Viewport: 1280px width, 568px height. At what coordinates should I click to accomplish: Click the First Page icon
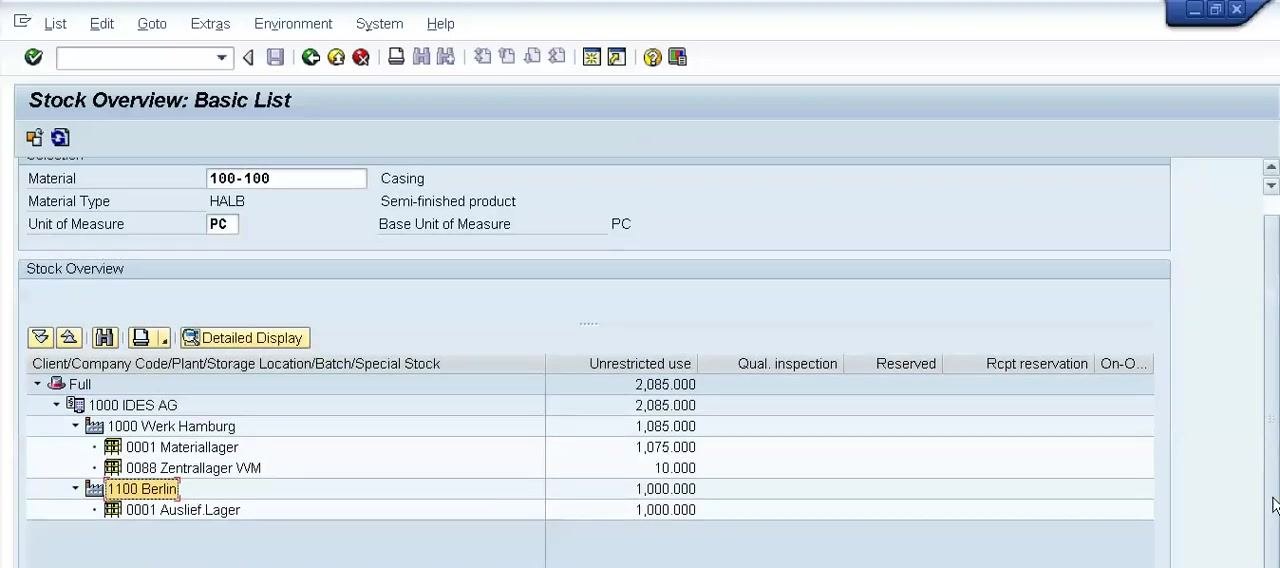point(482,57)
